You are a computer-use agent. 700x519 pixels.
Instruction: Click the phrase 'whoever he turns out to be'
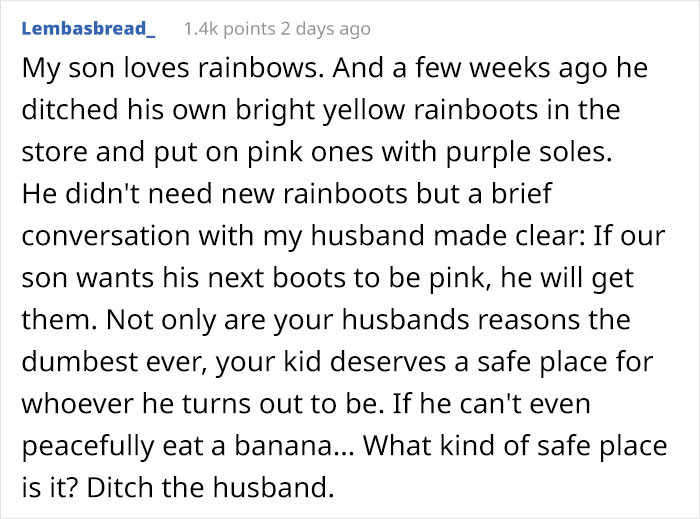point(202,403)
